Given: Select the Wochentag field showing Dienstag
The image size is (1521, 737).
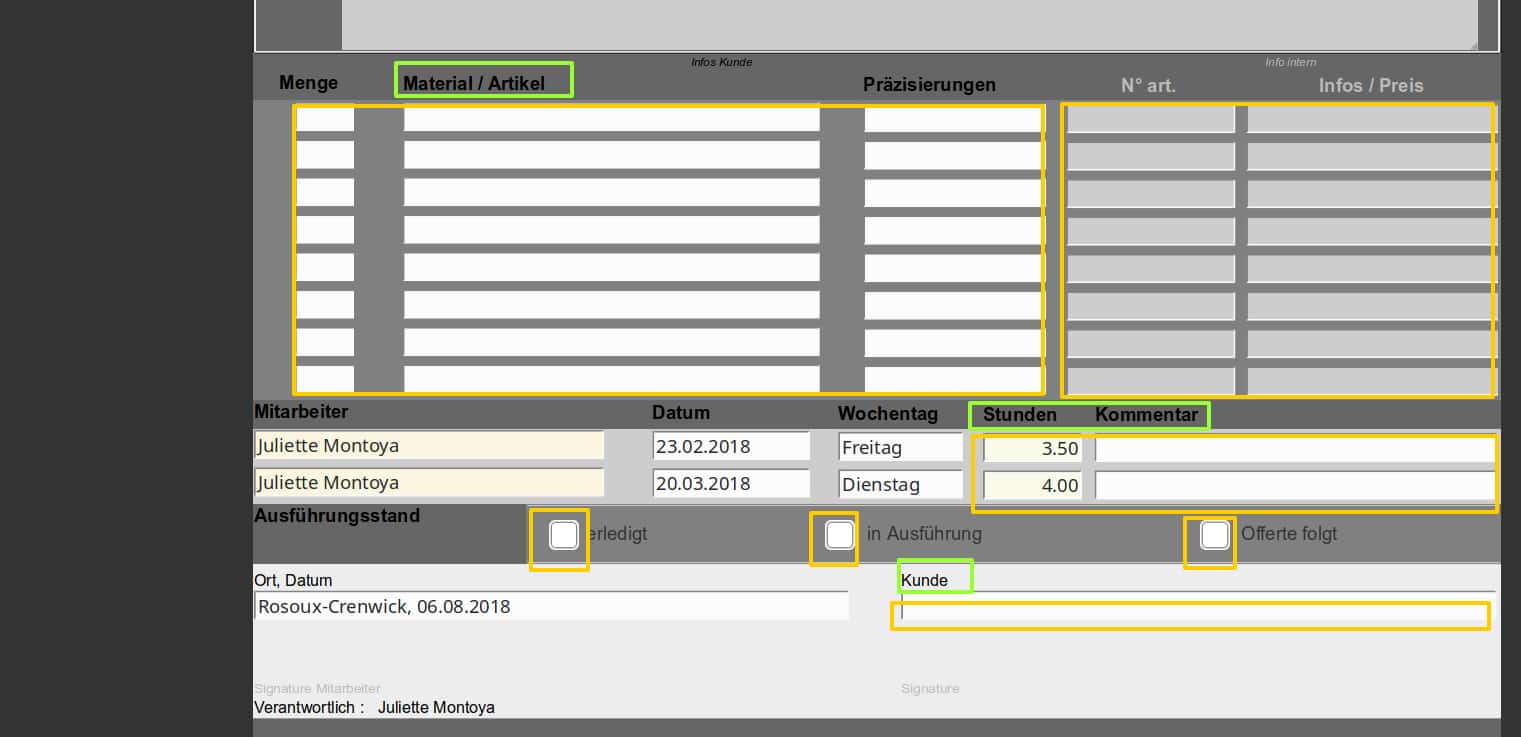Looking at the screenshot, I should tap(899, 484).
